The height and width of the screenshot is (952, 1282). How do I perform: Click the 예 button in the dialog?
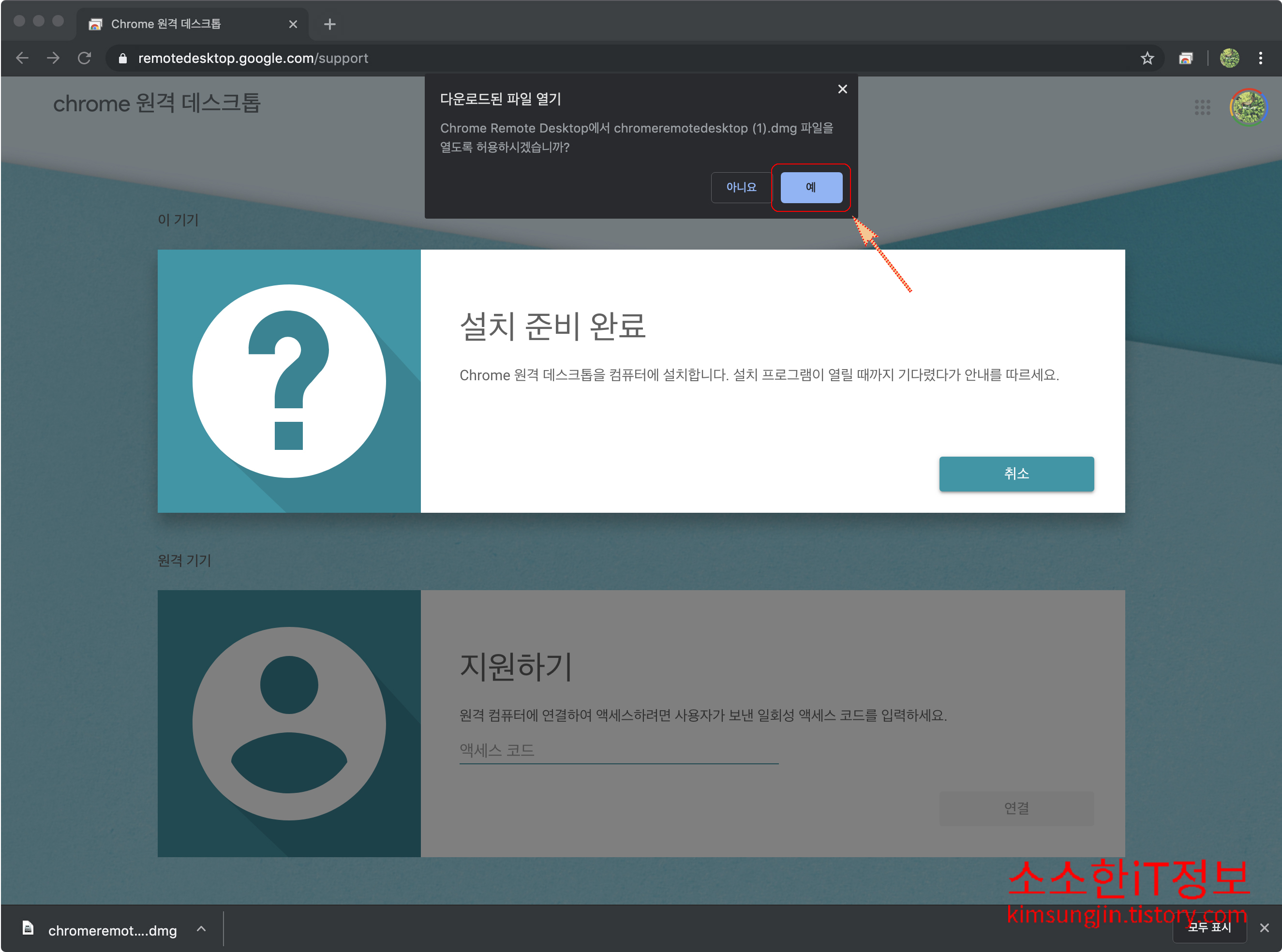[811, 187]
